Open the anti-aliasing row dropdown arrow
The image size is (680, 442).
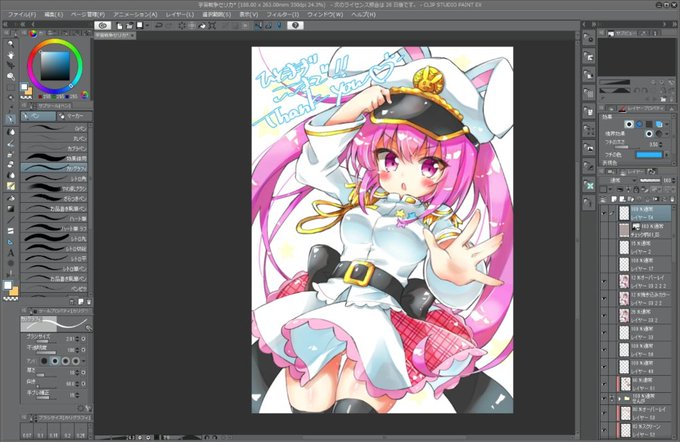coord(84,361)
